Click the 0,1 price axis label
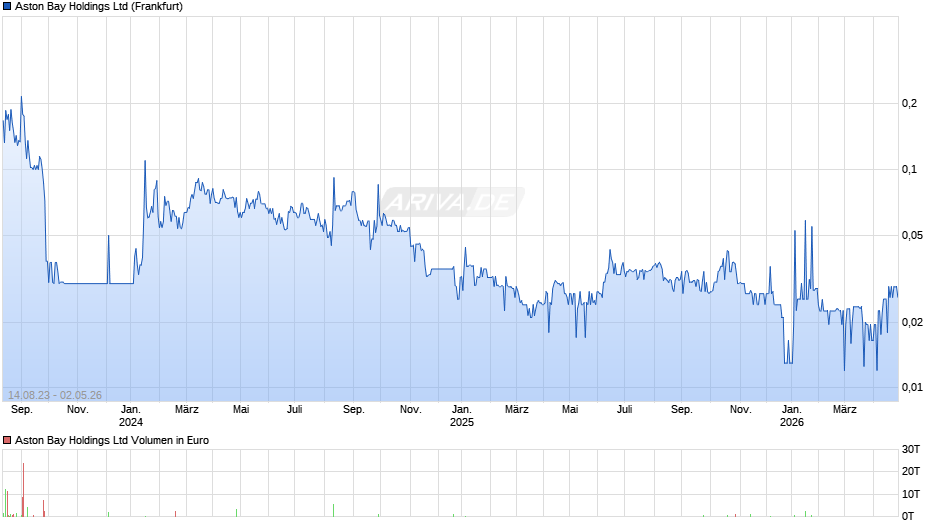 tap(909, 169)
